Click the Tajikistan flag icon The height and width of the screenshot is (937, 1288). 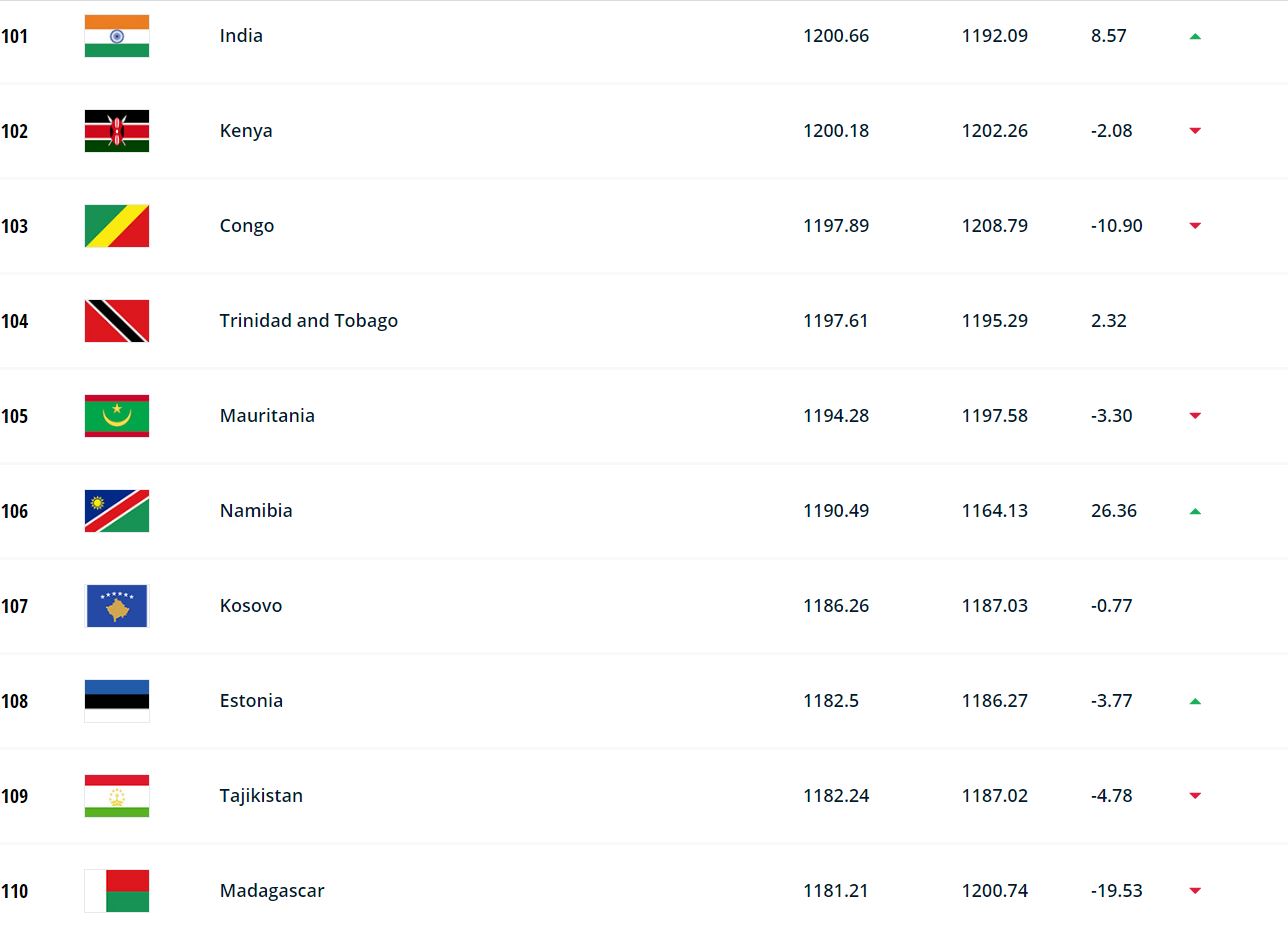[117, 796]
